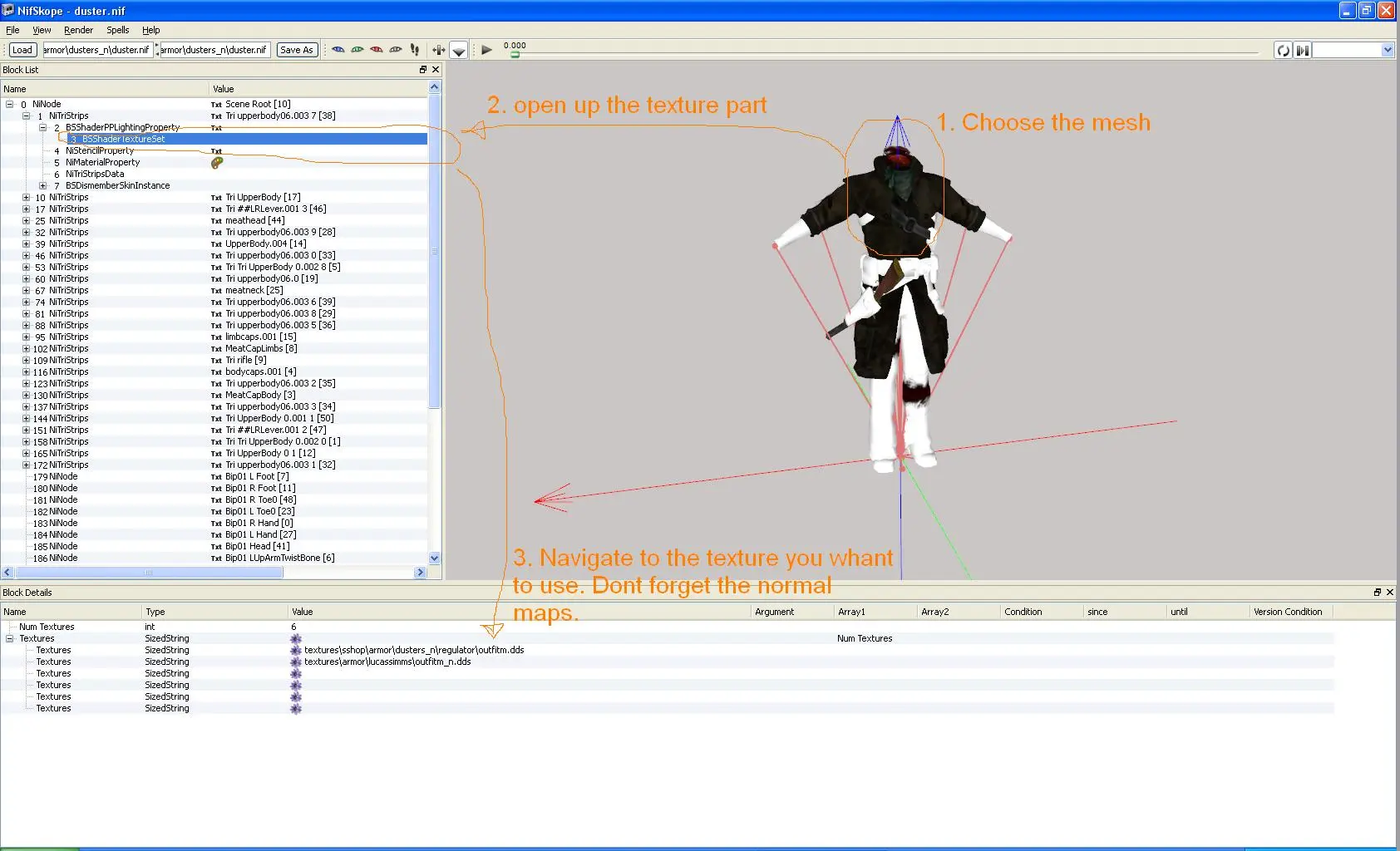Expand the 7 BSDismemberSkinInstance node
Image resolution: width=1400 pixels, height=851 pixels.
pos(42,186)
